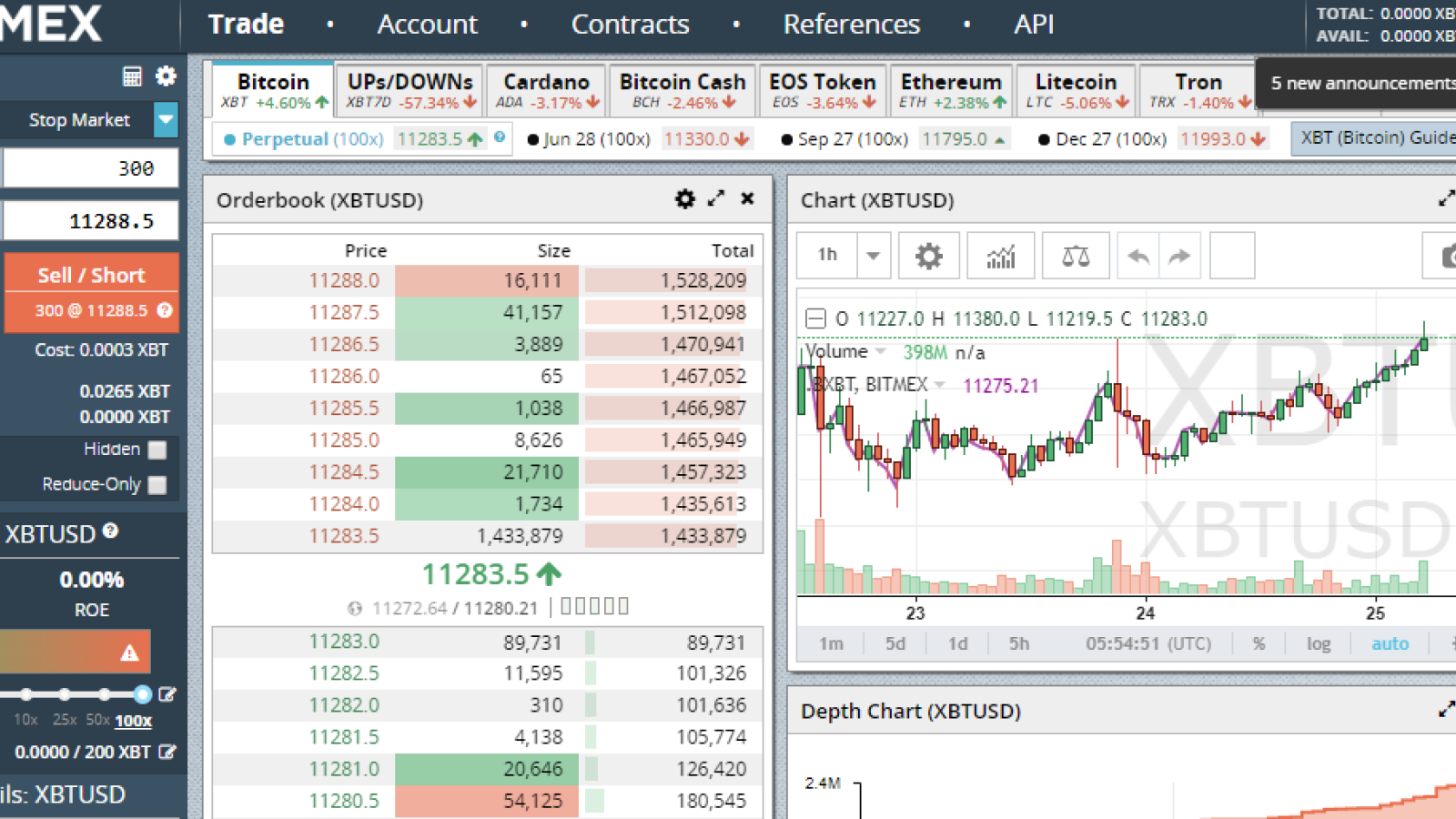Viewport: 1456px width, 819px height.
Task: Collapse the chart OHLC legend box
Action: click(815, 318)
